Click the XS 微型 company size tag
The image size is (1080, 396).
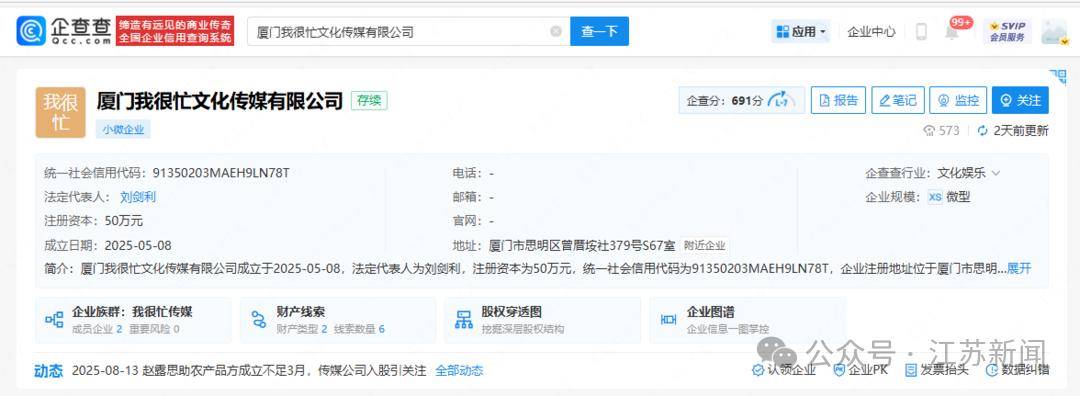pyautogui.click(x=948, y=197)
